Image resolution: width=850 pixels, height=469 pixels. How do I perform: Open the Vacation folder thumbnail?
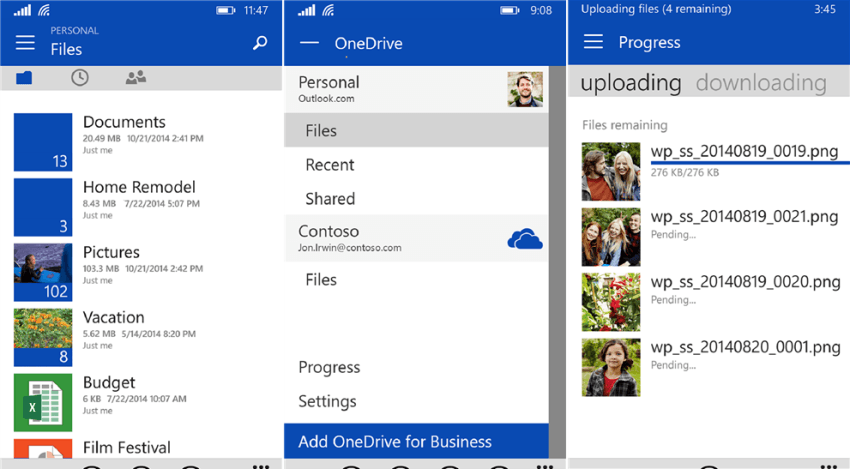pos(43,337)
